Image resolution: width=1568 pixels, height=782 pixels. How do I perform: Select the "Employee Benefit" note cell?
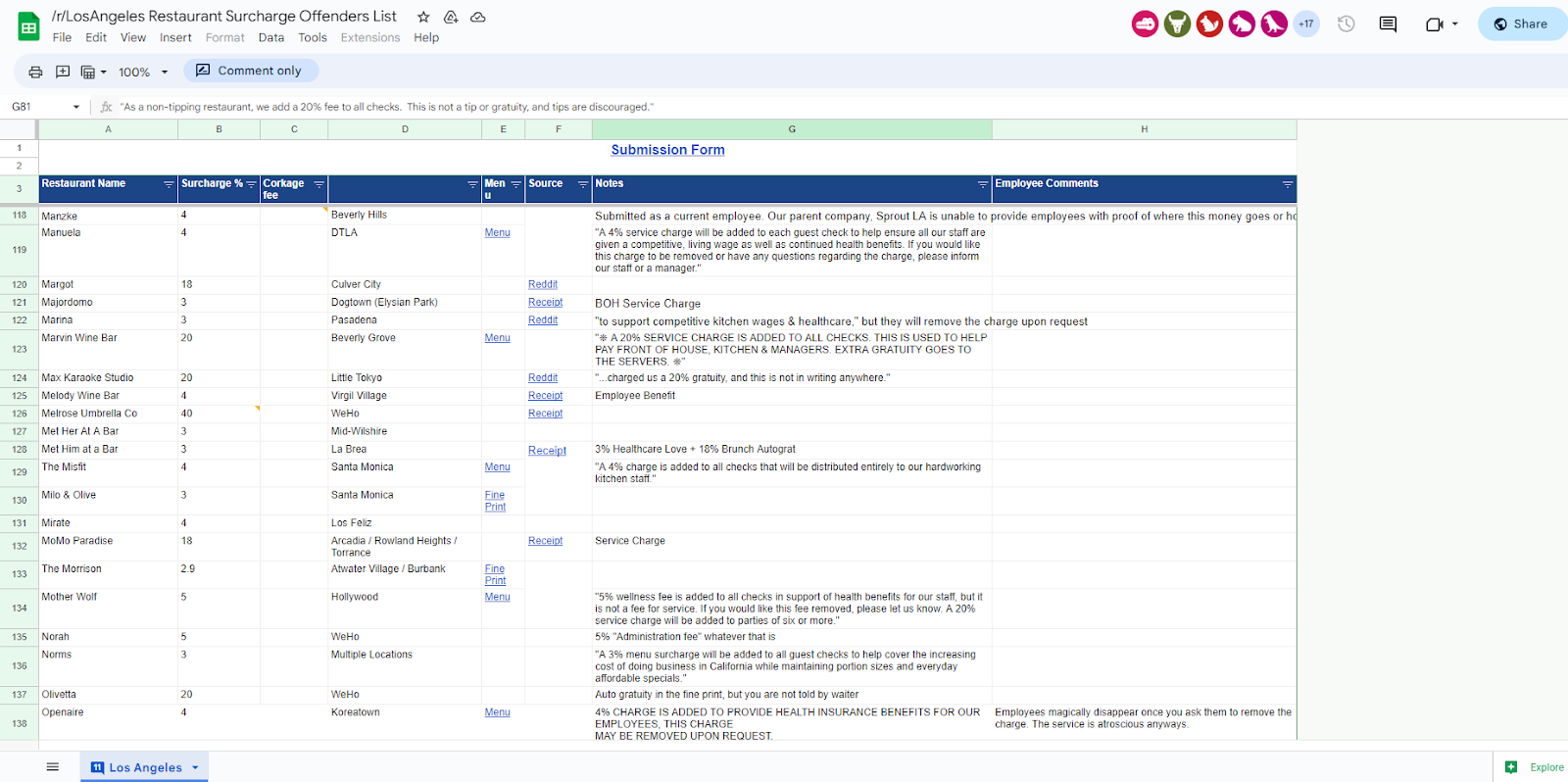(x=792, y=396)
